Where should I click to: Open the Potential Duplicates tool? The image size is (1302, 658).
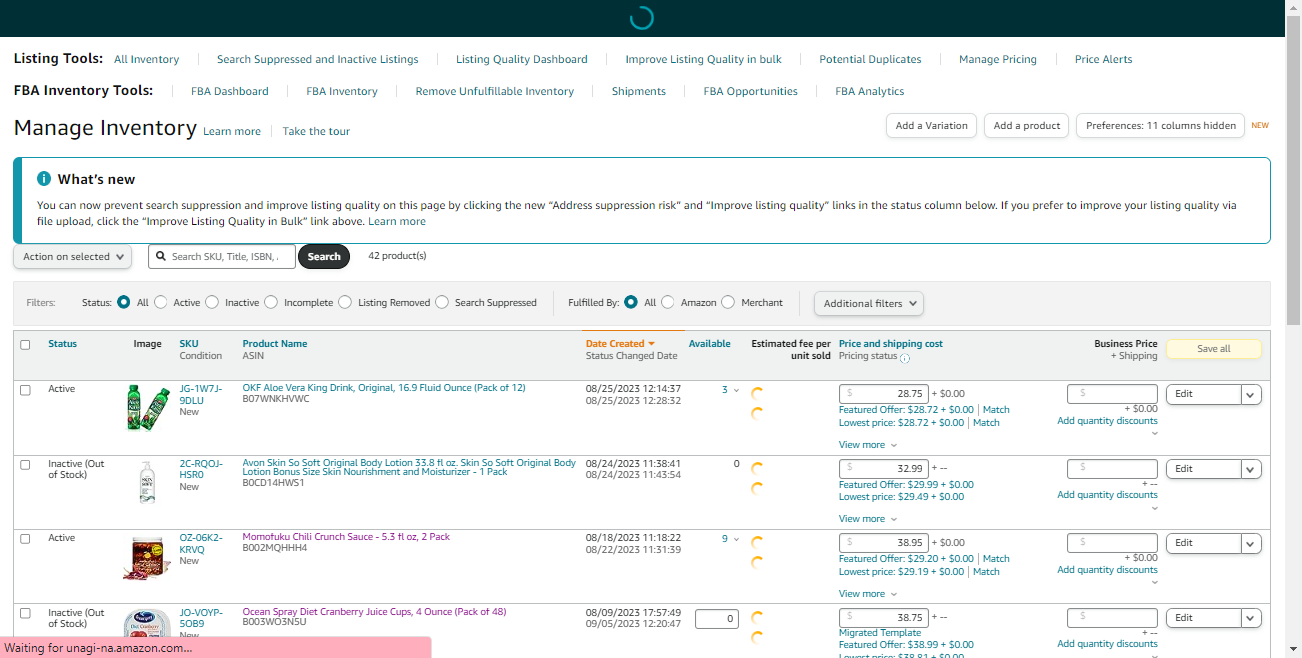coord(870,59)
